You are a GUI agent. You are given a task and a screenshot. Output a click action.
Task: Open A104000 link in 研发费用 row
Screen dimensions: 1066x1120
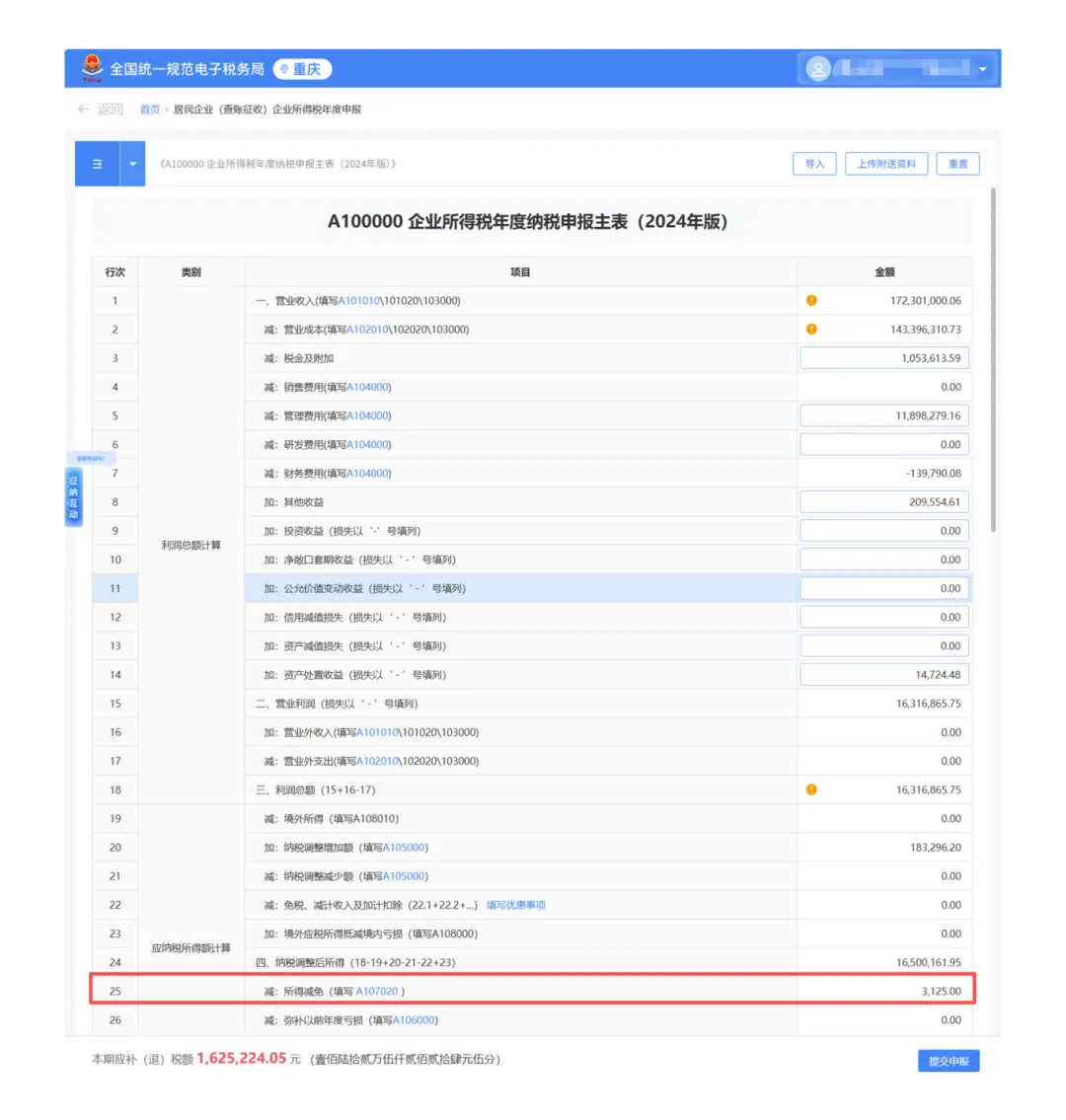(x=368, y=444)
